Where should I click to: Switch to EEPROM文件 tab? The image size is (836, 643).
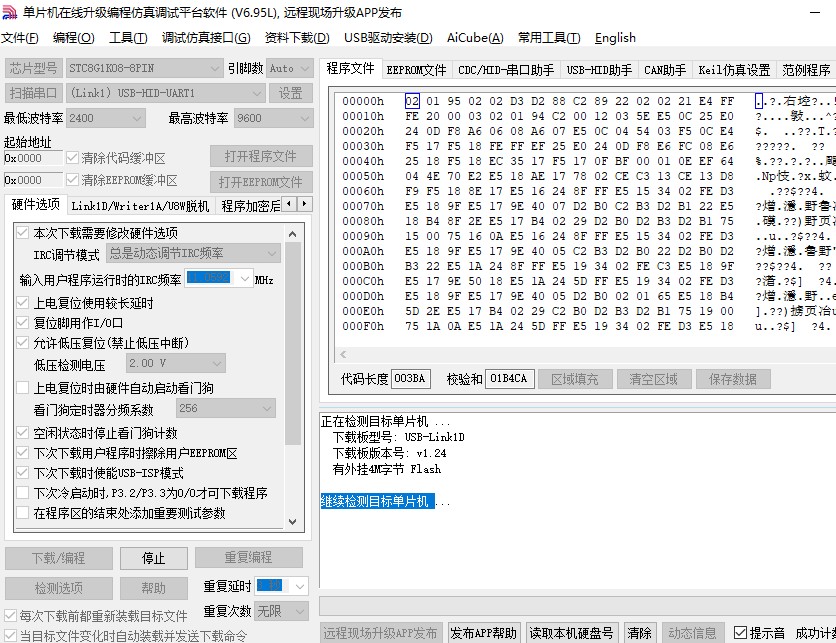[x=416, y=70]
